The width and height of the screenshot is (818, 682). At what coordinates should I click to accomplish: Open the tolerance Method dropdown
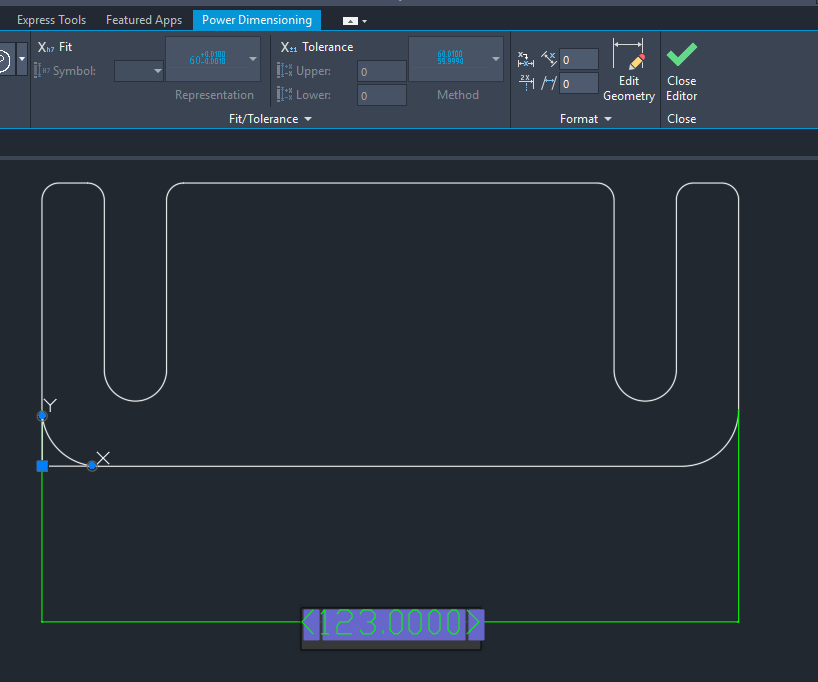(456, 59)
